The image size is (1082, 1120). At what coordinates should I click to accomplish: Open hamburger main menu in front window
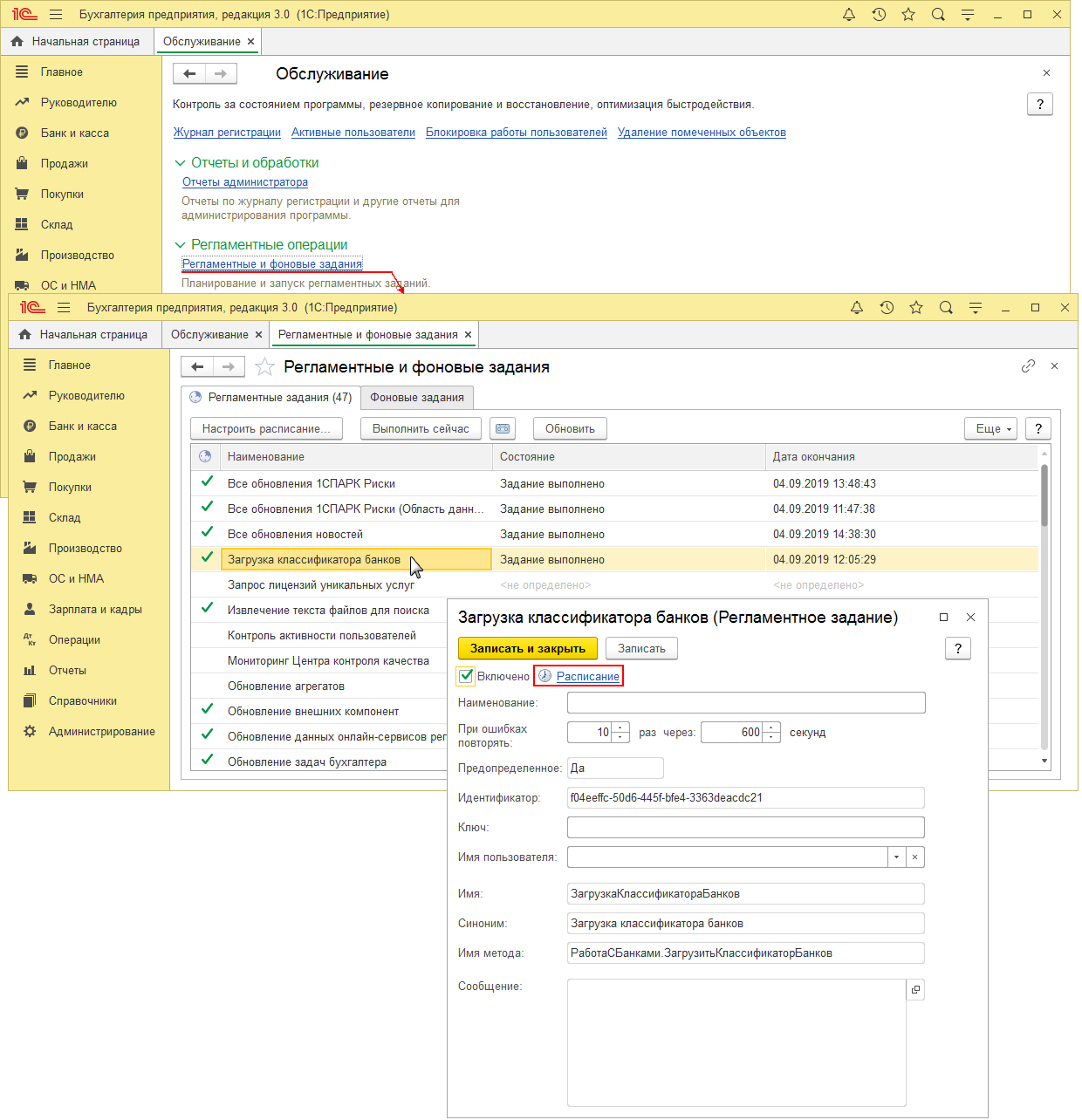[64, 307]
